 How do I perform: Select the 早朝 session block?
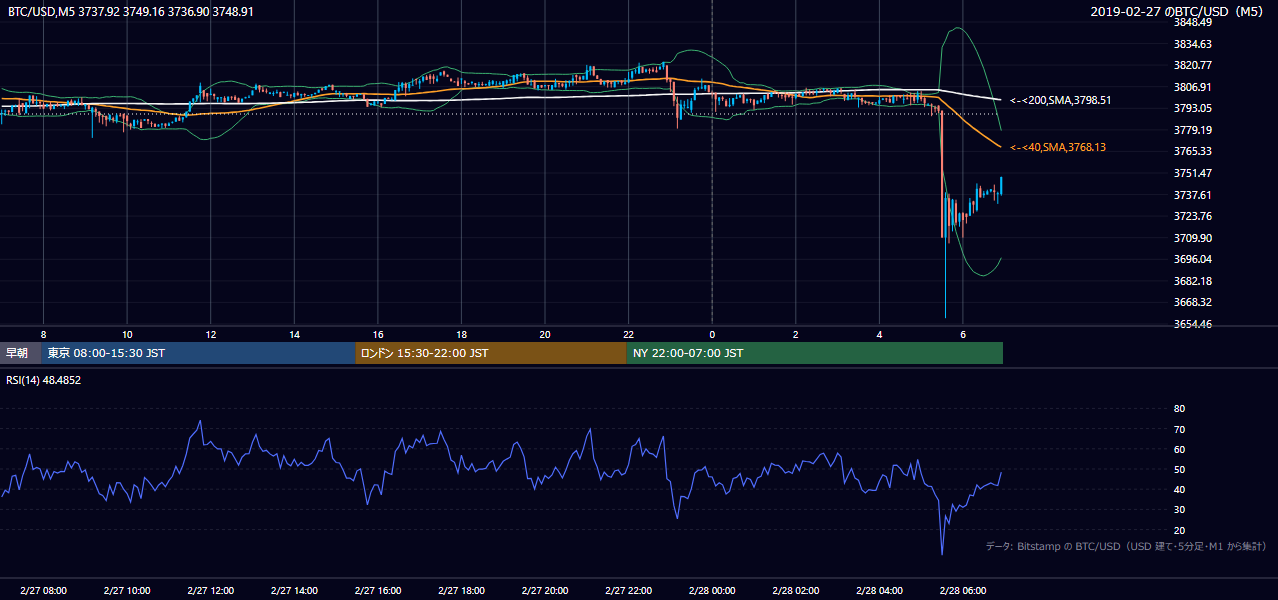(20, 353)
